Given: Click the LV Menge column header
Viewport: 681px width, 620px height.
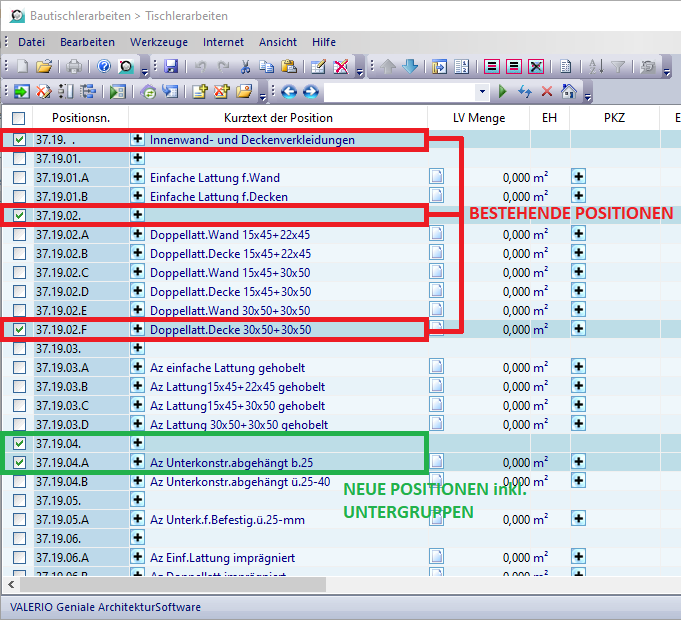Looking at the screenshot, I should [x=478, y=118].
